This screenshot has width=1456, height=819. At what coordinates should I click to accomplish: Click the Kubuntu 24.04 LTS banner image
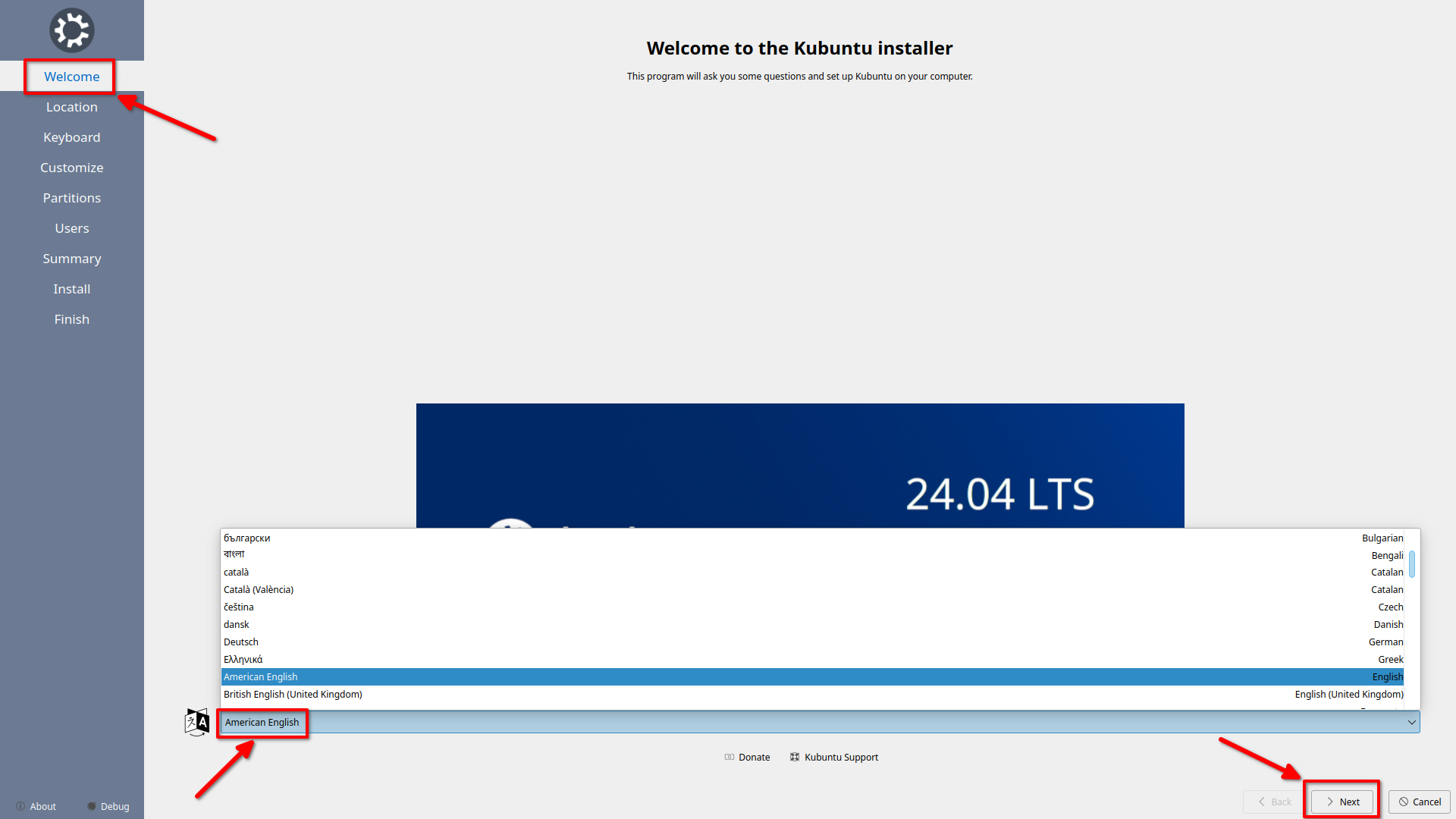(x=799, y=464)
